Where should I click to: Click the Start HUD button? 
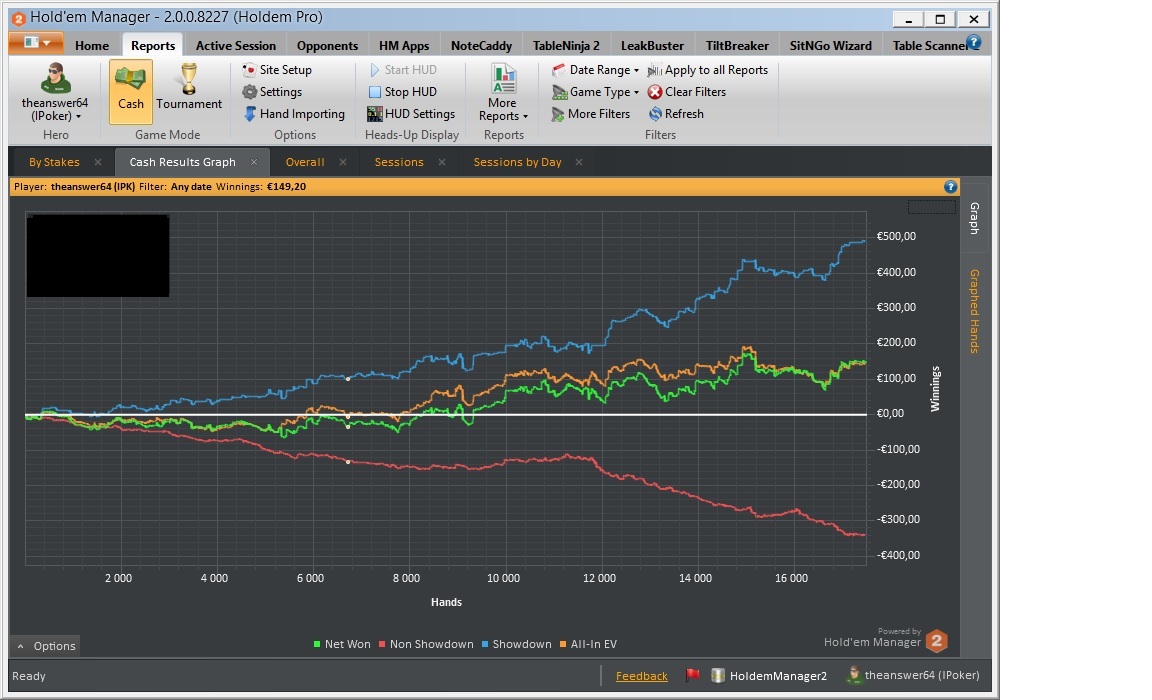pyautogui.click(x=403, y=70)
